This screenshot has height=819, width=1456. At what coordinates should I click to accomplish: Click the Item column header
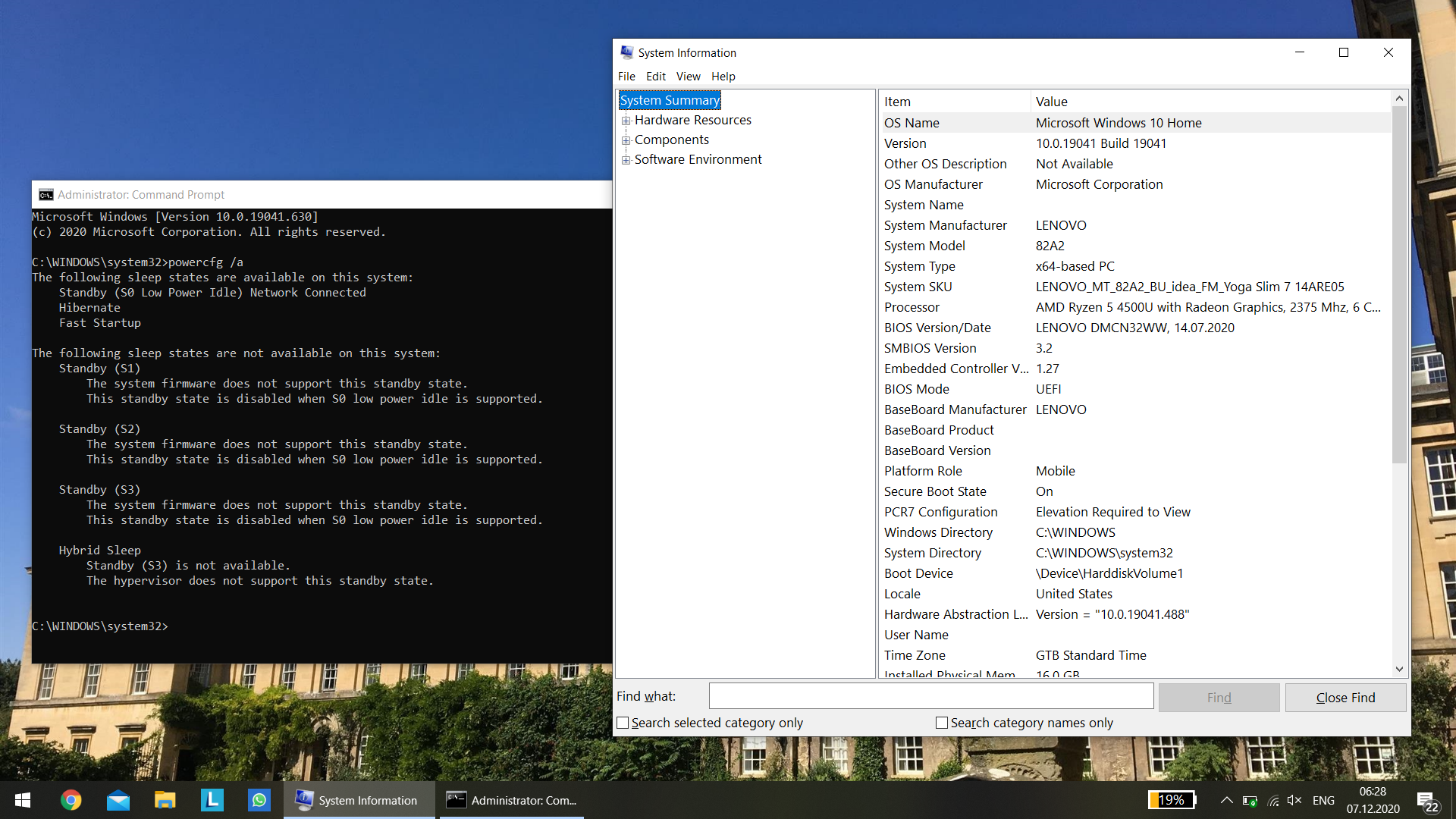(x=954, y=102)
